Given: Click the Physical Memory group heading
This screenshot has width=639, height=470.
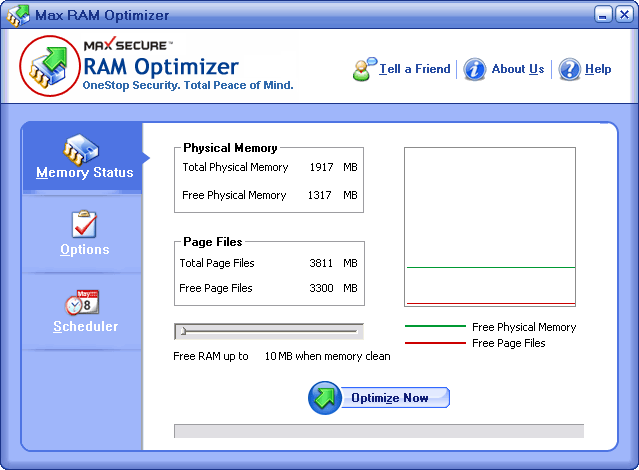Looking at the screenshot, I should tap(230, 148).
